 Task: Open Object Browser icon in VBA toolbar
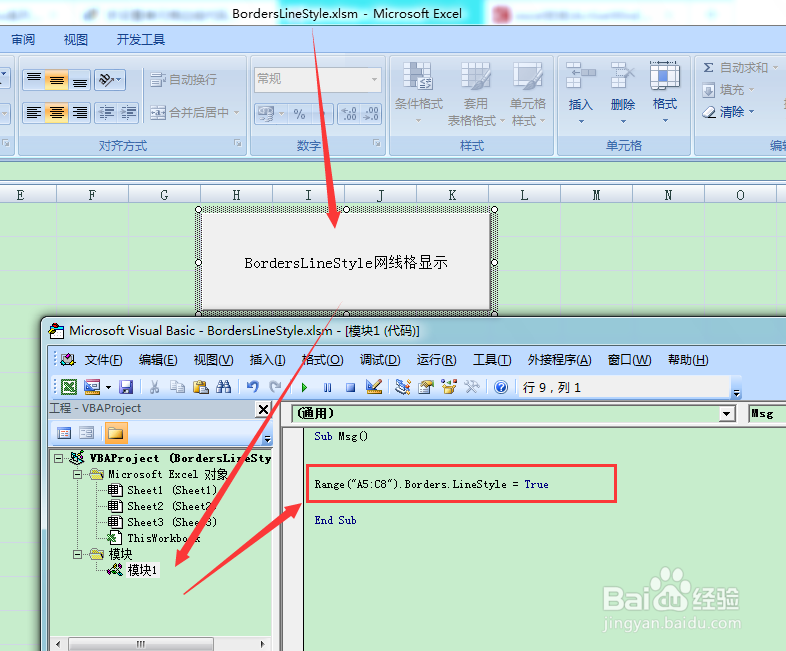point(449,387)
